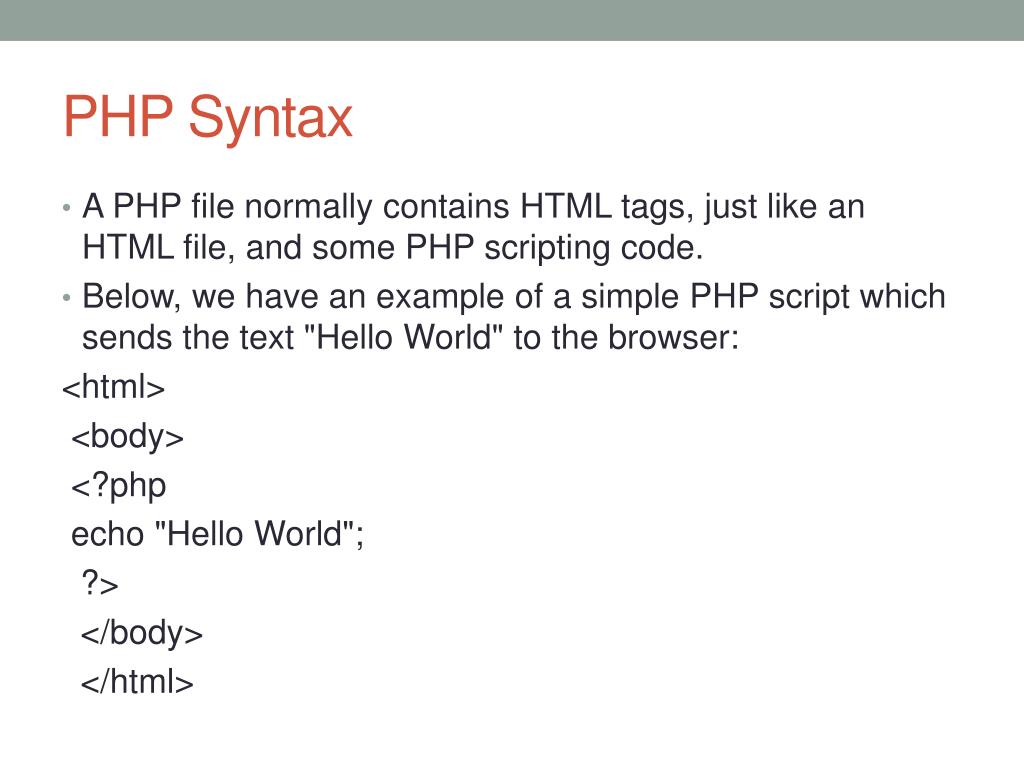Select the line starting 'A PHP file normally contains'
Viewport: 1024px width, 768px height.
(x=473, y=207)
